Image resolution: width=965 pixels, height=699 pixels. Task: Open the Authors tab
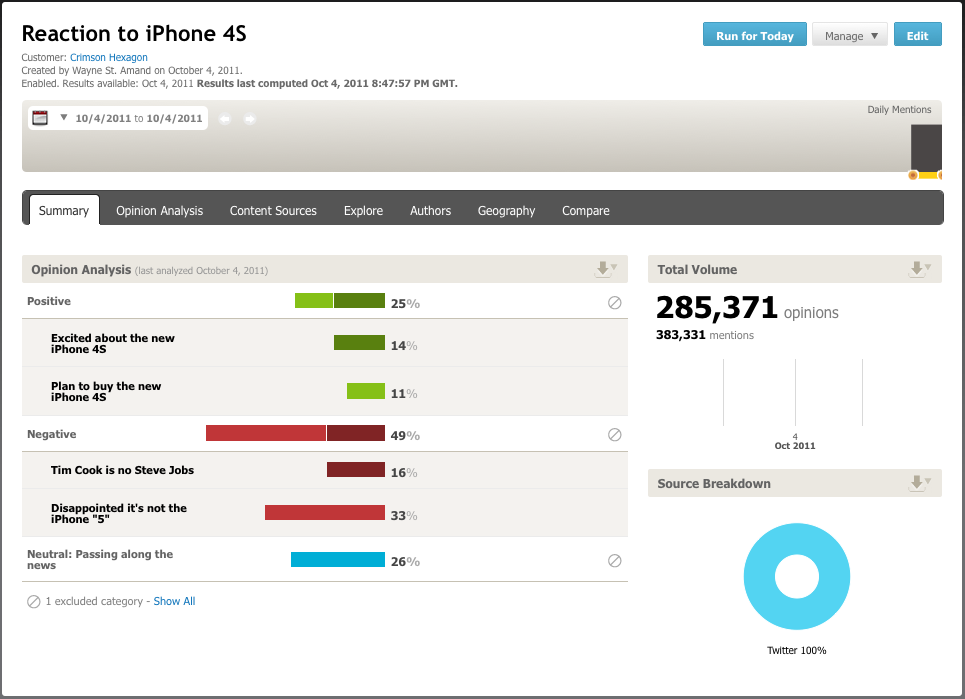click(x=430, y=210)
